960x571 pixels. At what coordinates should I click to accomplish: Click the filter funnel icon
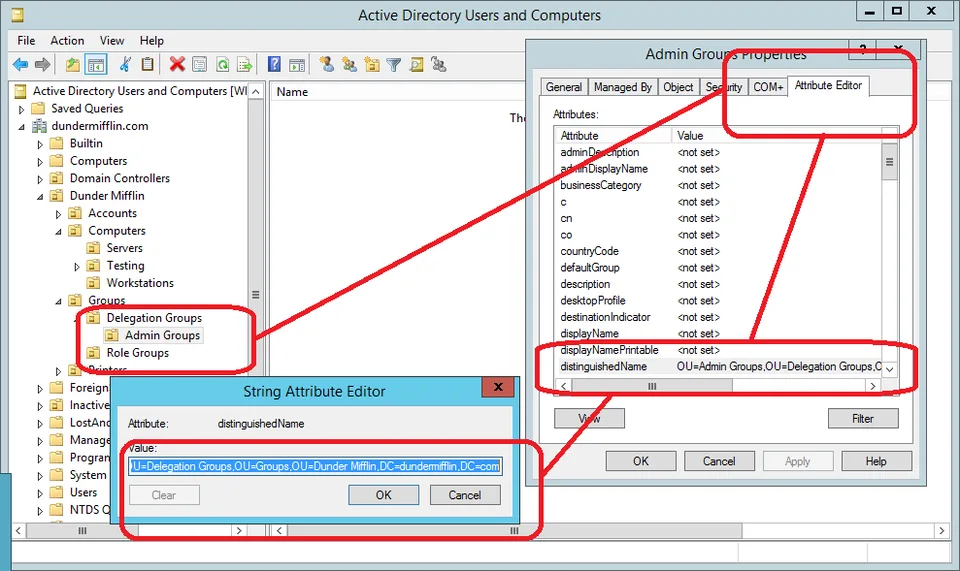[x=394, y=64]
